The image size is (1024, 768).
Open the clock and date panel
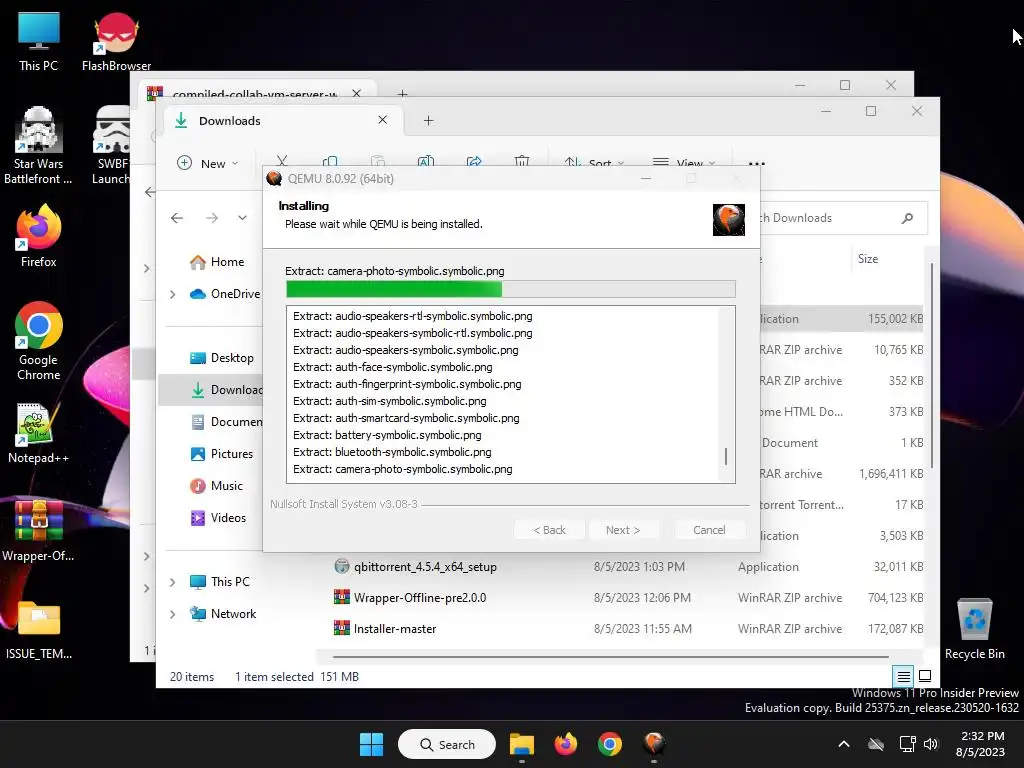(981, 744)
